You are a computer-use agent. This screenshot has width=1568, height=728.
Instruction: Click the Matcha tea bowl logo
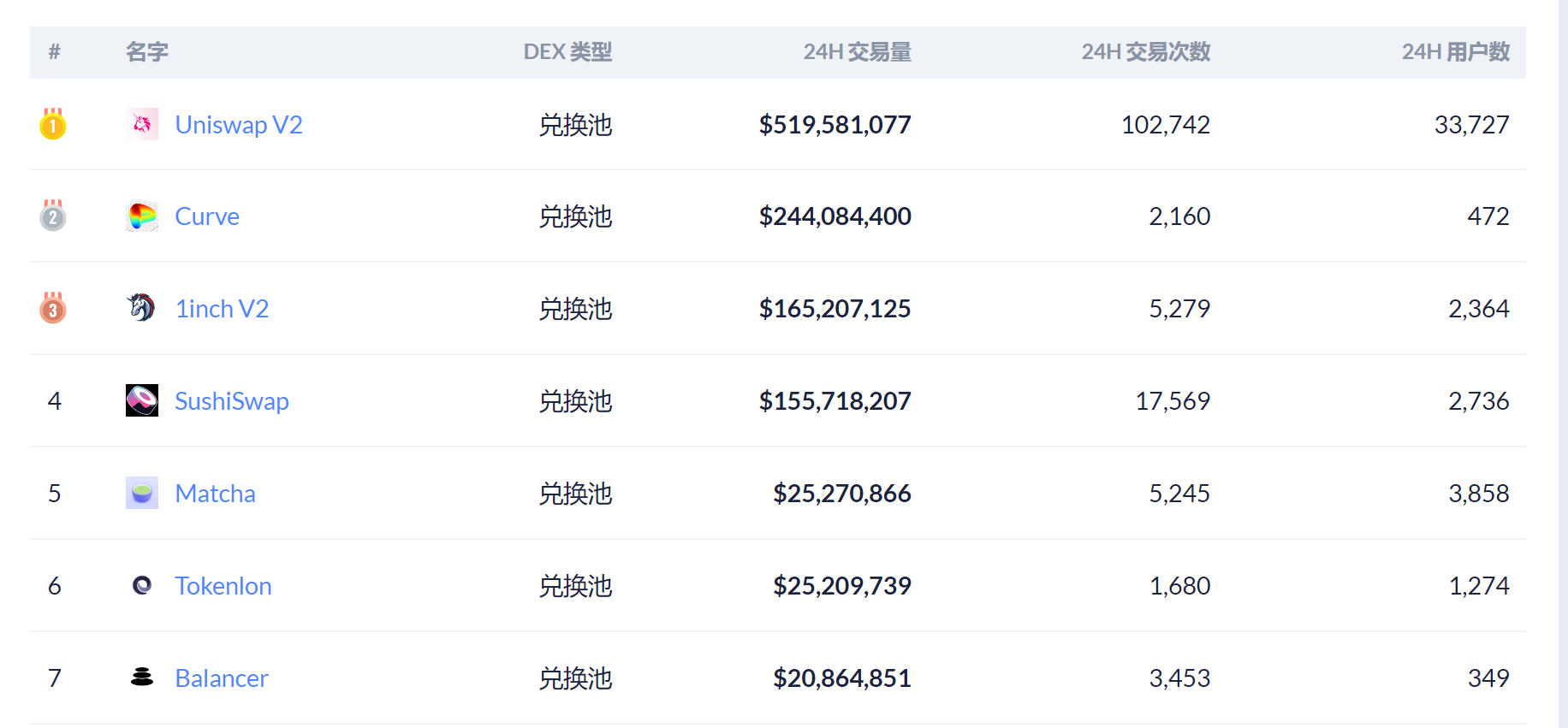tap(142, 493)
